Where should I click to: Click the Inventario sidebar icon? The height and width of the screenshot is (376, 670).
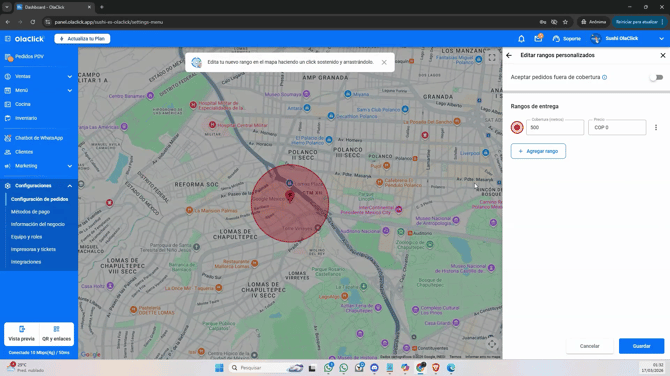pyautogui.click(x=8, y=118)
